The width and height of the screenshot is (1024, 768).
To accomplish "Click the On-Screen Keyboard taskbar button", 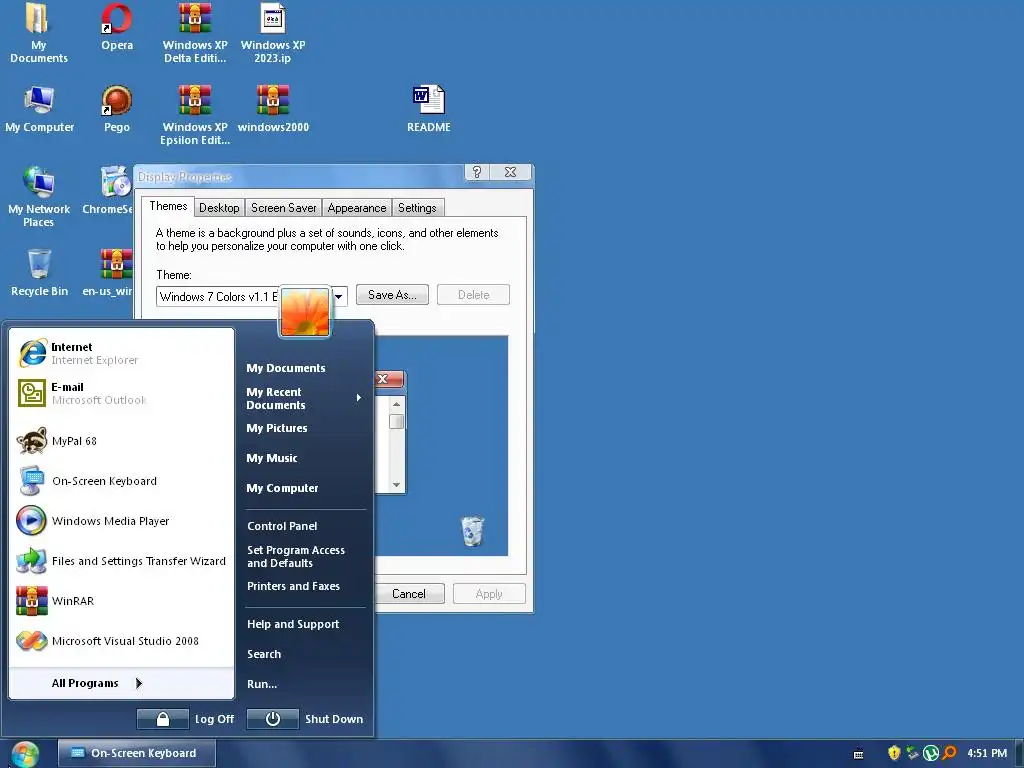I will coord(136,753).
